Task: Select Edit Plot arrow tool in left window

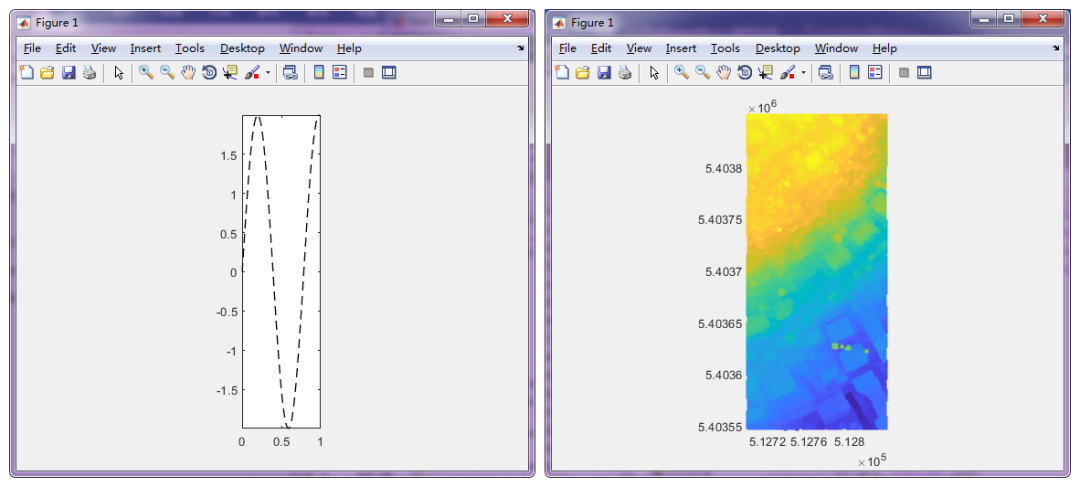Action: [x=118, y=72]
